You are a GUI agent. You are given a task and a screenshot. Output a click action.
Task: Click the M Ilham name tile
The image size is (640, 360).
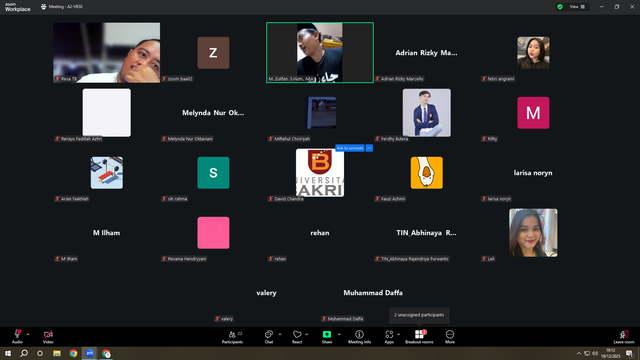(107, 233)
